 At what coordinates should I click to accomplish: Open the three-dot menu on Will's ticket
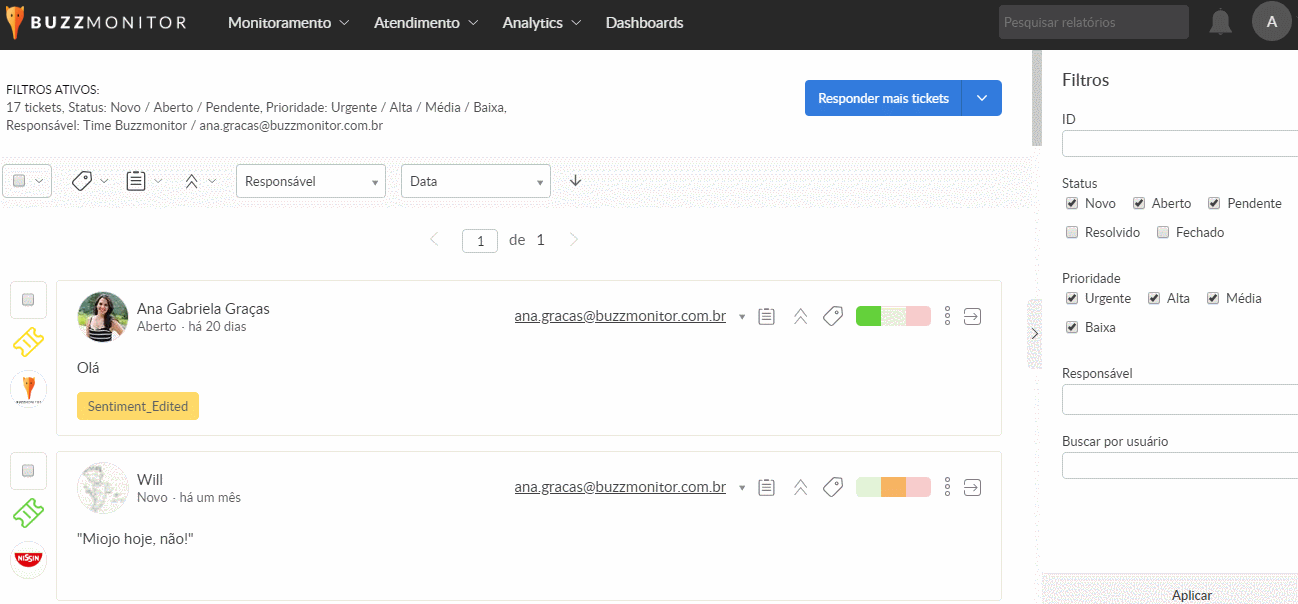(947, 488)
